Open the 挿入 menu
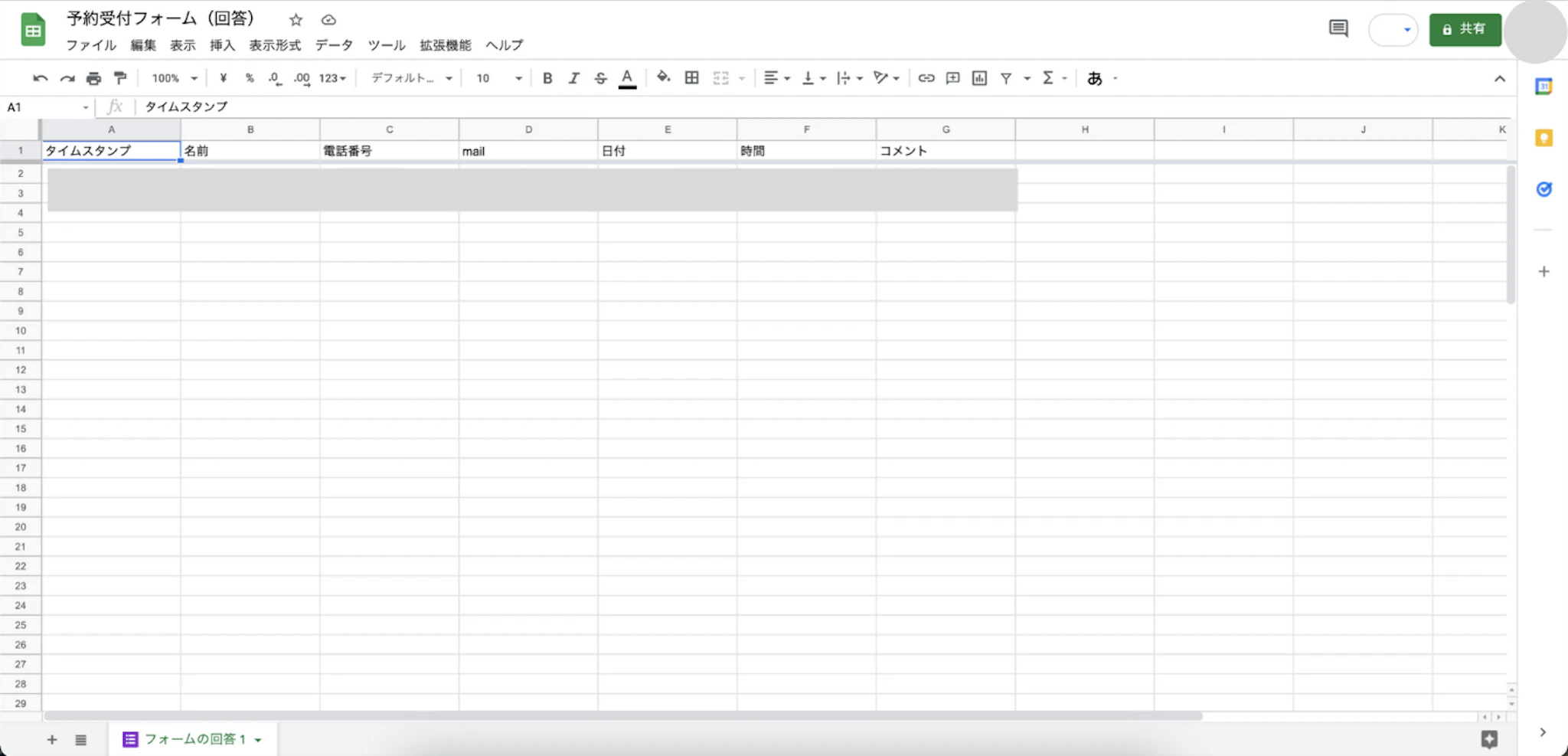Image resolution: width=1568 pixels, height=756 pixels. pos(221,45)
